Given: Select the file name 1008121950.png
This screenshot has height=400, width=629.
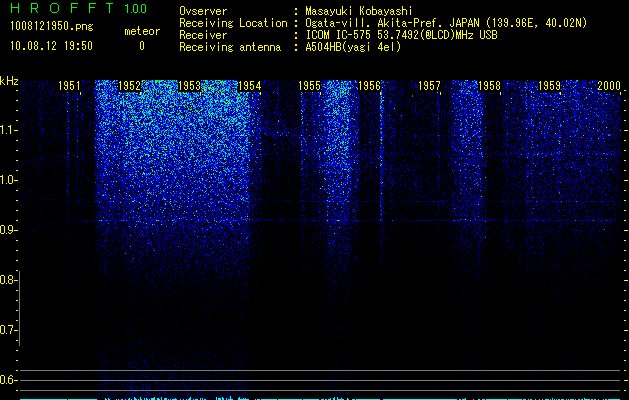Looking at the screenshot, I should (52, 26).
